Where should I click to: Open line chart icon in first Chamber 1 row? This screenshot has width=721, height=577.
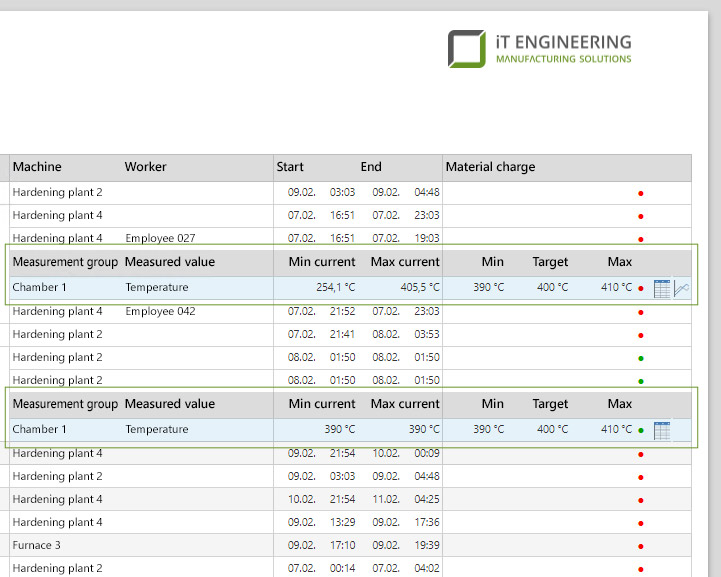pyautogui.click(x=682, y=288)
